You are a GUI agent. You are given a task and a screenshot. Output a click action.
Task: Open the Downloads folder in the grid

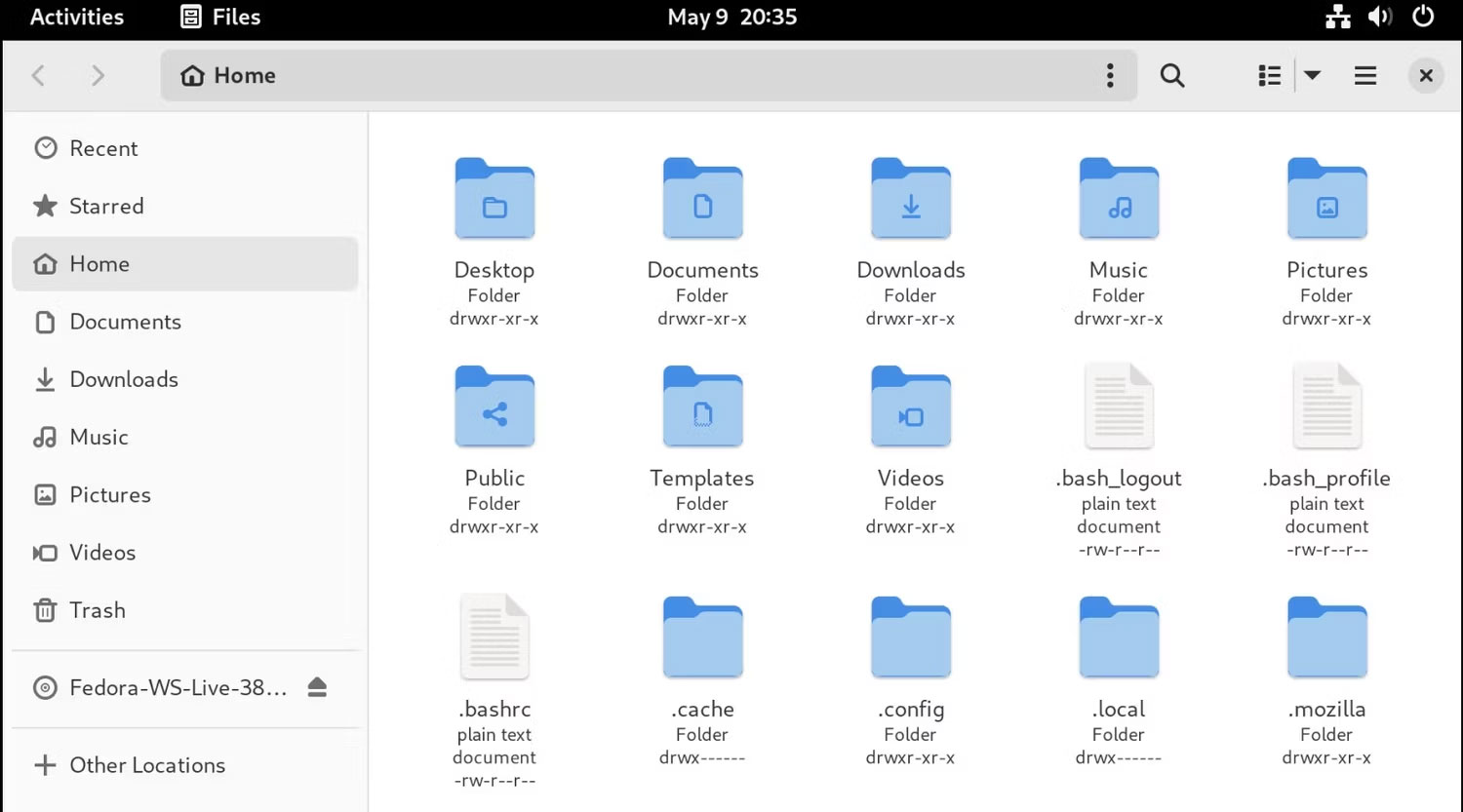click(x=911, y=198)
